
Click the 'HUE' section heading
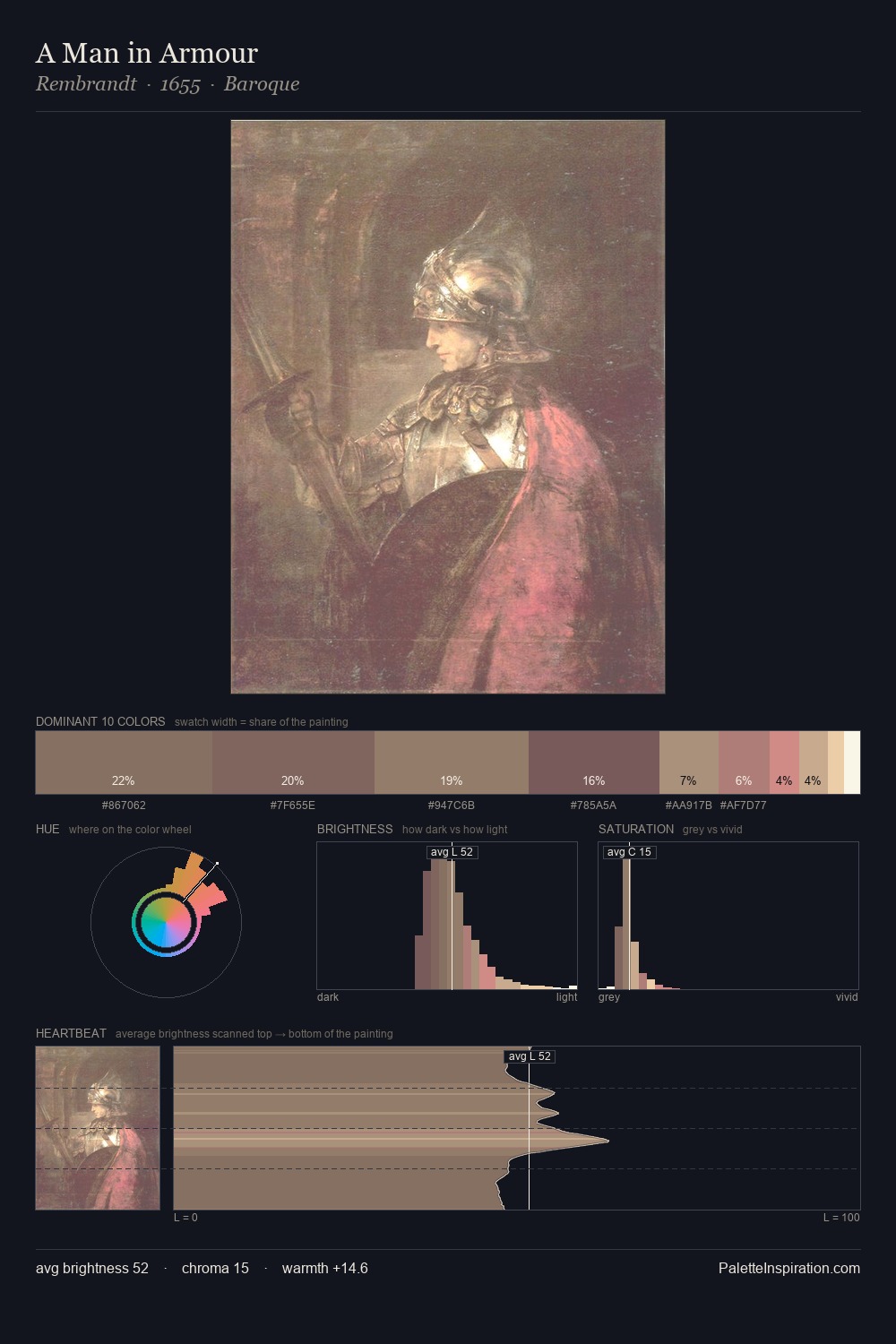47,829
